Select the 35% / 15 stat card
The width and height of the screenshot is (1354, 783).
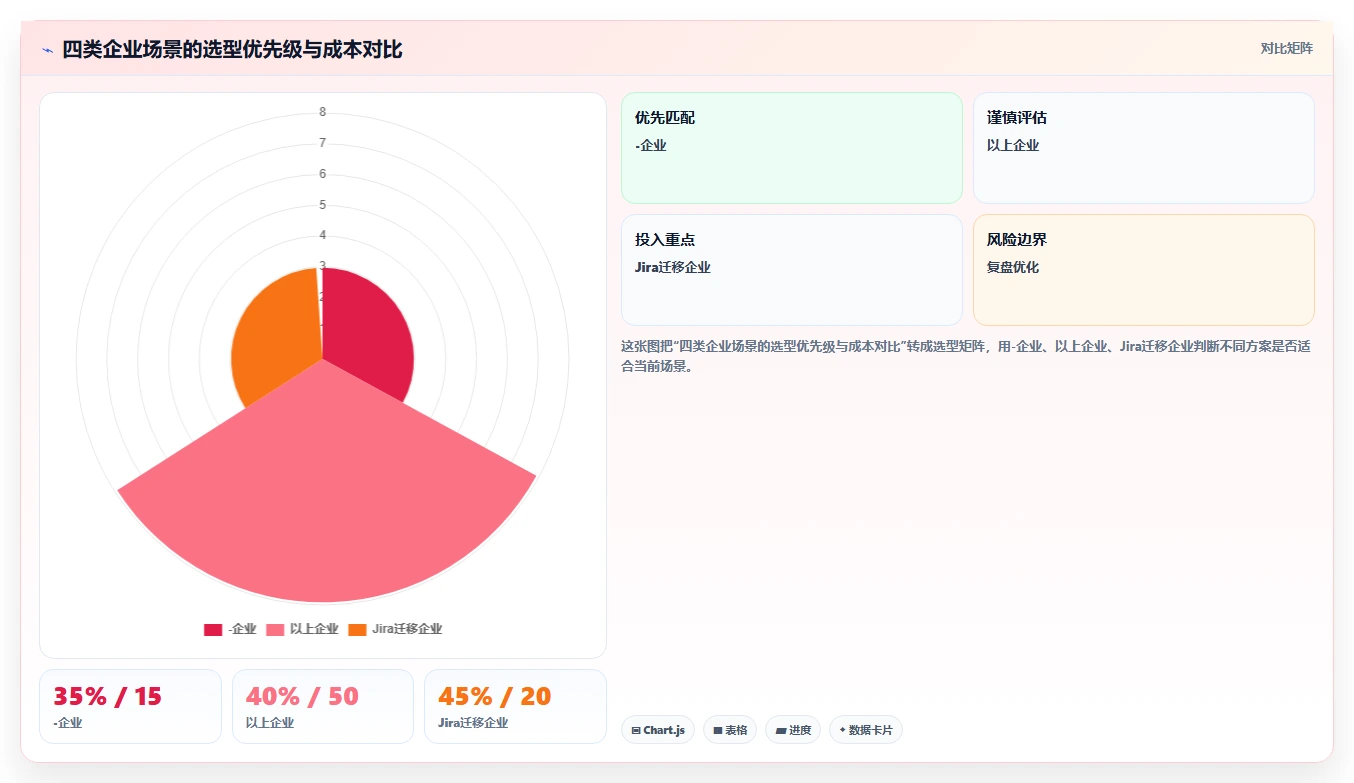tap(130, 706)
